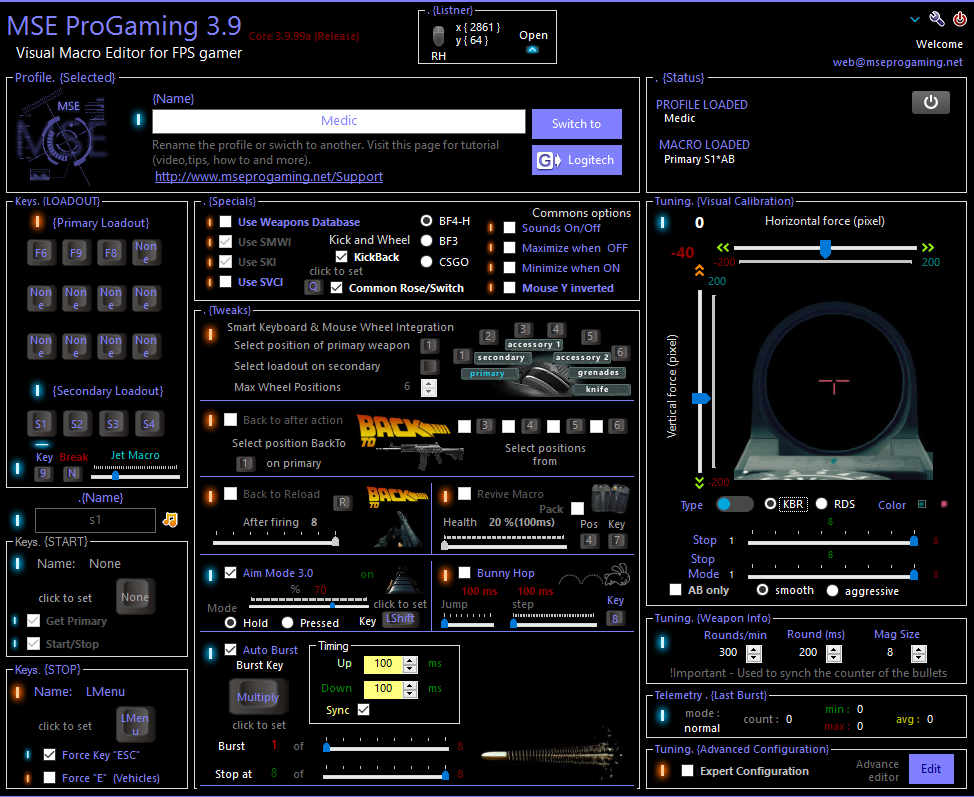Select the F8 primary loadout key
The width and height of the screenshot is (974, 797).
111,253
